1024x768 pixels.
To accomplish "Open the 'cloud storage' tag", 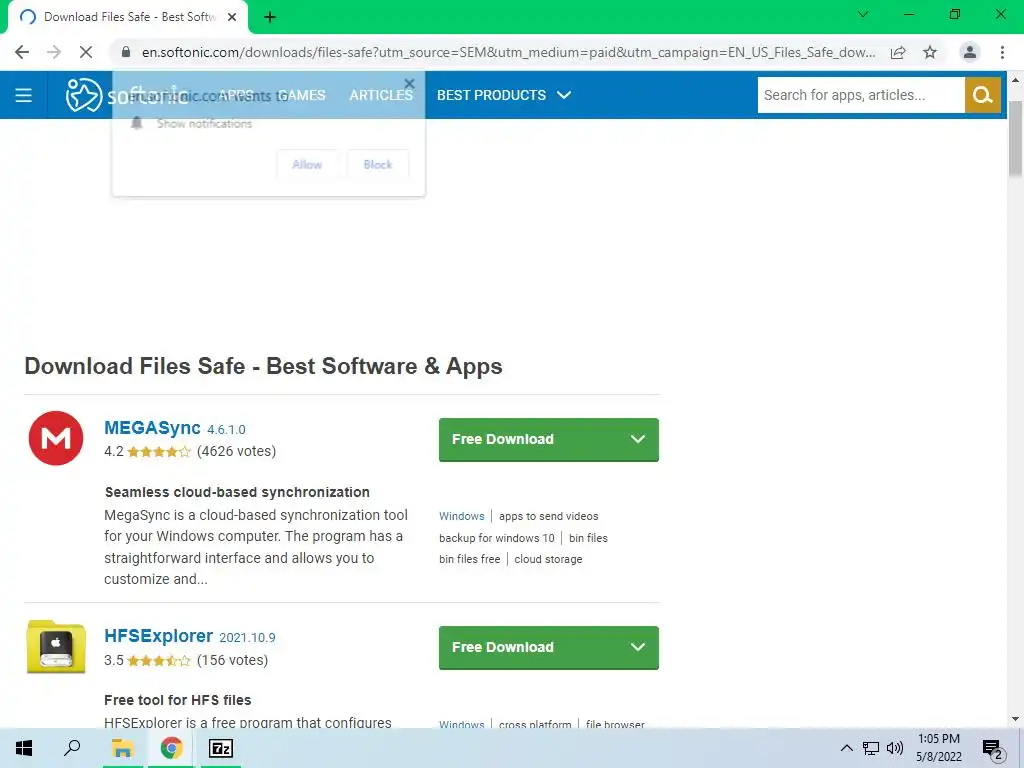I will tap(548, 559).
